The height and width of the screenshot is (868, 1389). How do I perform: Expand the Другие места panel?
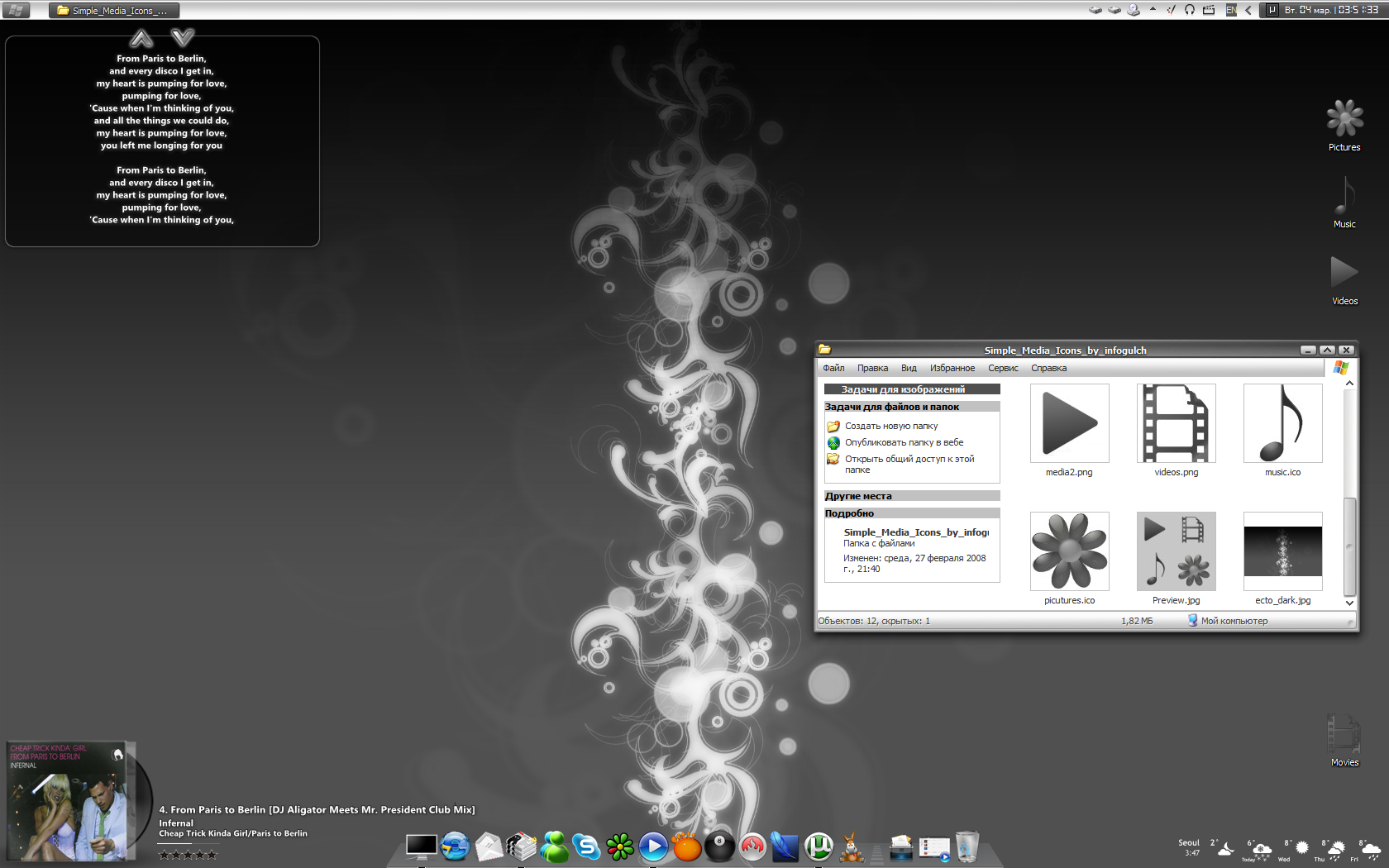tap(912, 495)
